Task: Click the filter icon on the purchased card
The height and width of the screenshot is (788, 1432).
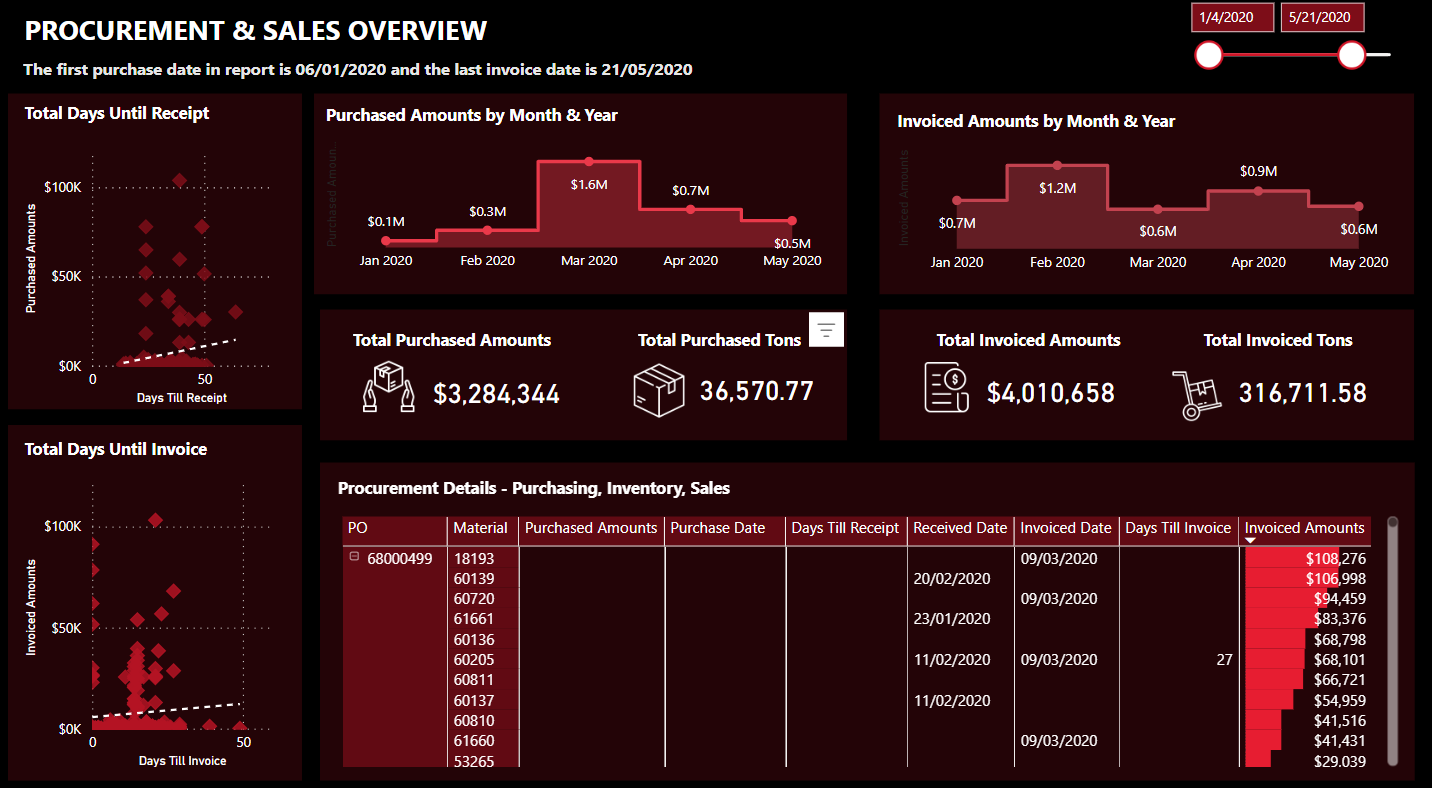Action: point(827,329)
